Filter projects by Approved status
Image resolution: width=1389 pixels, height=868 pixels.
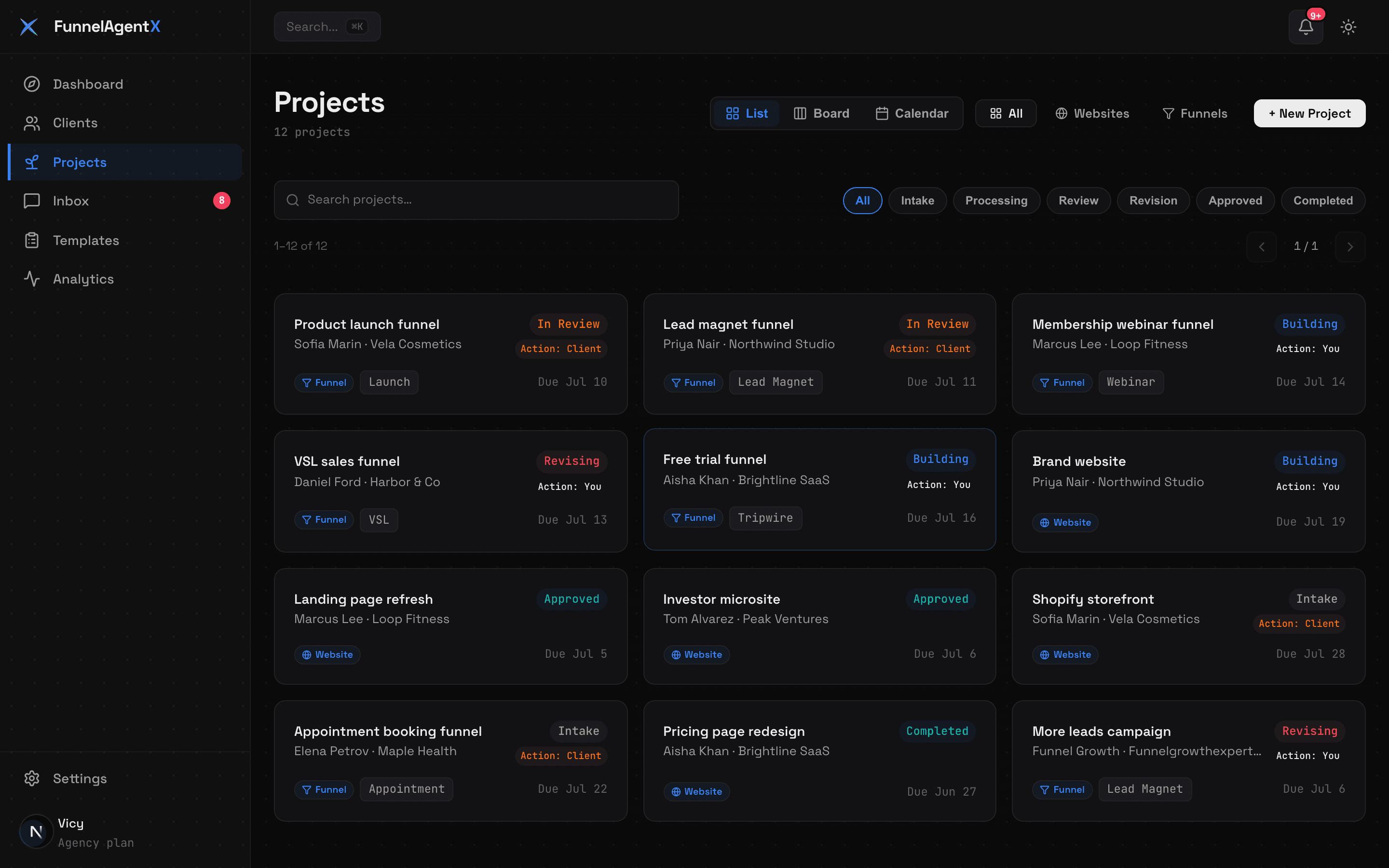pos(1235,200)
